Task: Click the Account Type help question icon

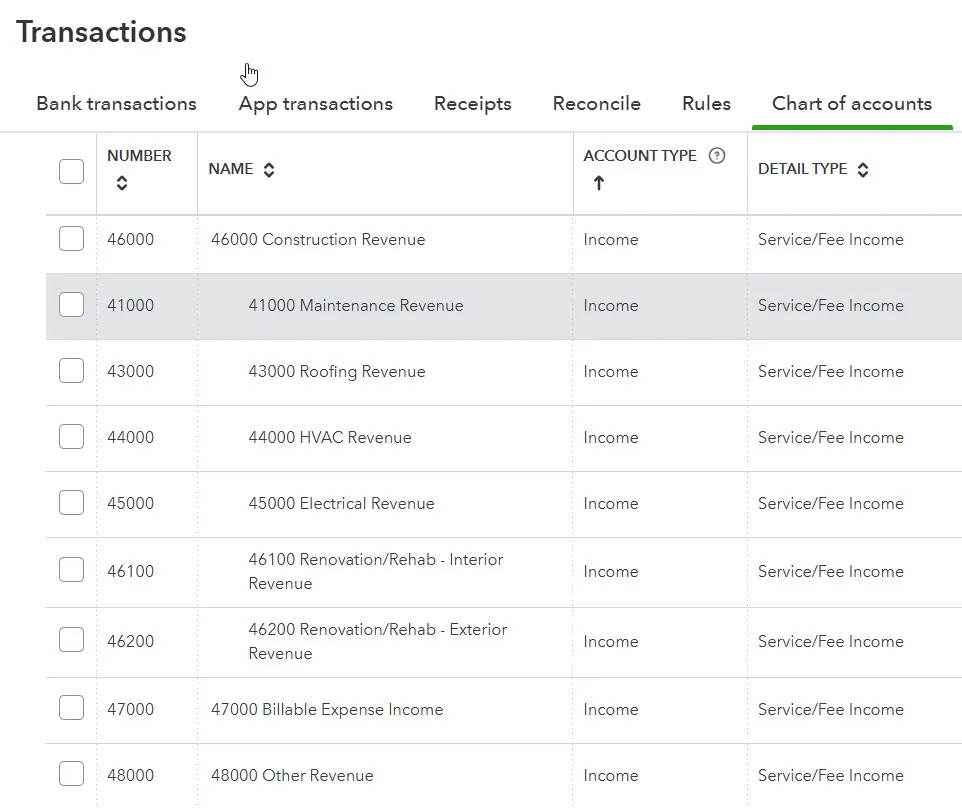Action: coord(716,156)
